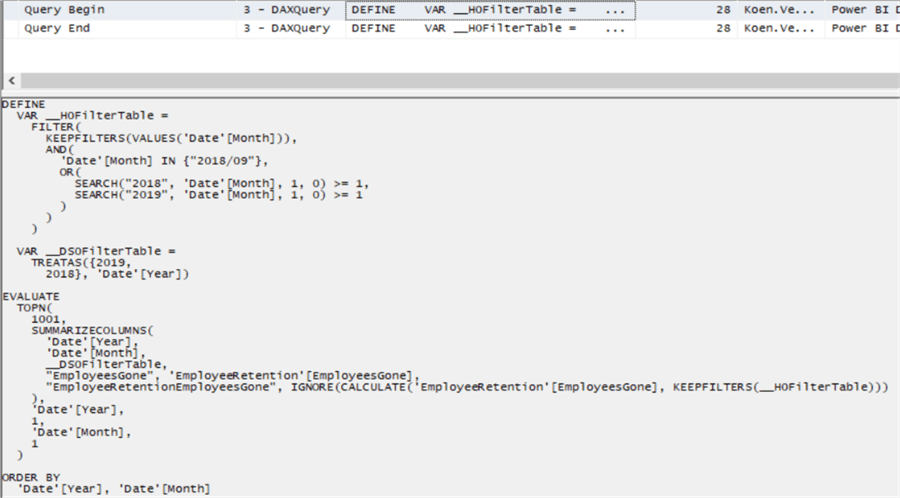The image size is (900, 498).
Task: Click the ORDER BY keyword
Action: pos(31,477)
